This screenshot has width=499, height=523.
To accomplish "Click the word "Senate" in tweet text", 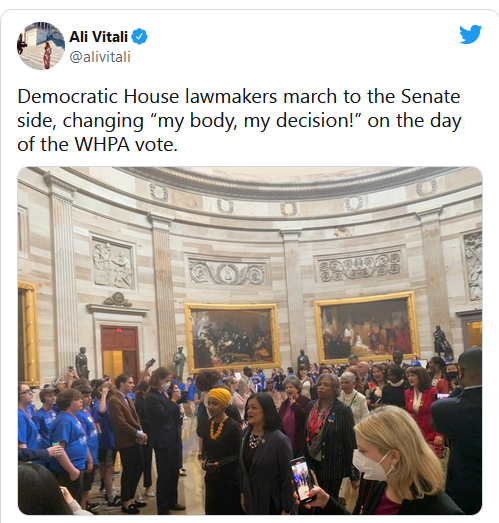I will [430, 97].
